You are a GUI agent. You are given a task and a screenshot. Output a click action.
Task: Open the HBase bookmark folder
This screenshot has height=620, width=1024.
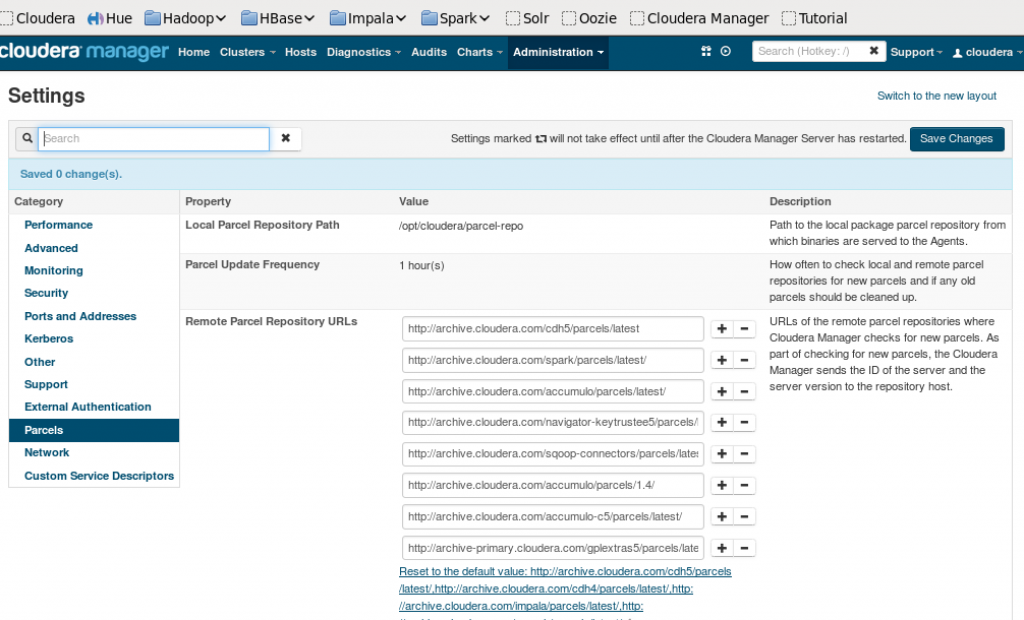[278, 18]
